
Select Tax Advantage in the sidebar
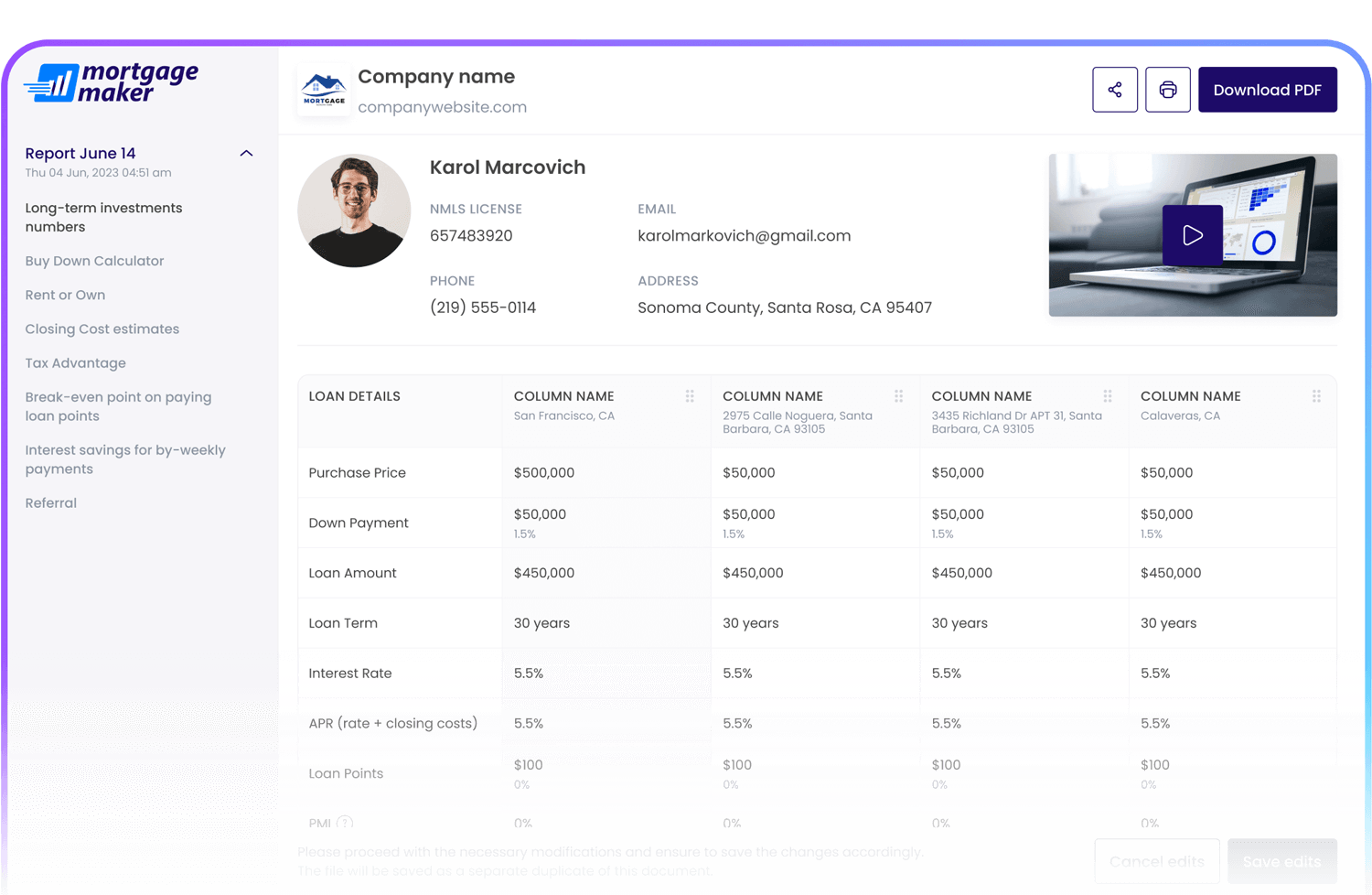coord(75,363)
